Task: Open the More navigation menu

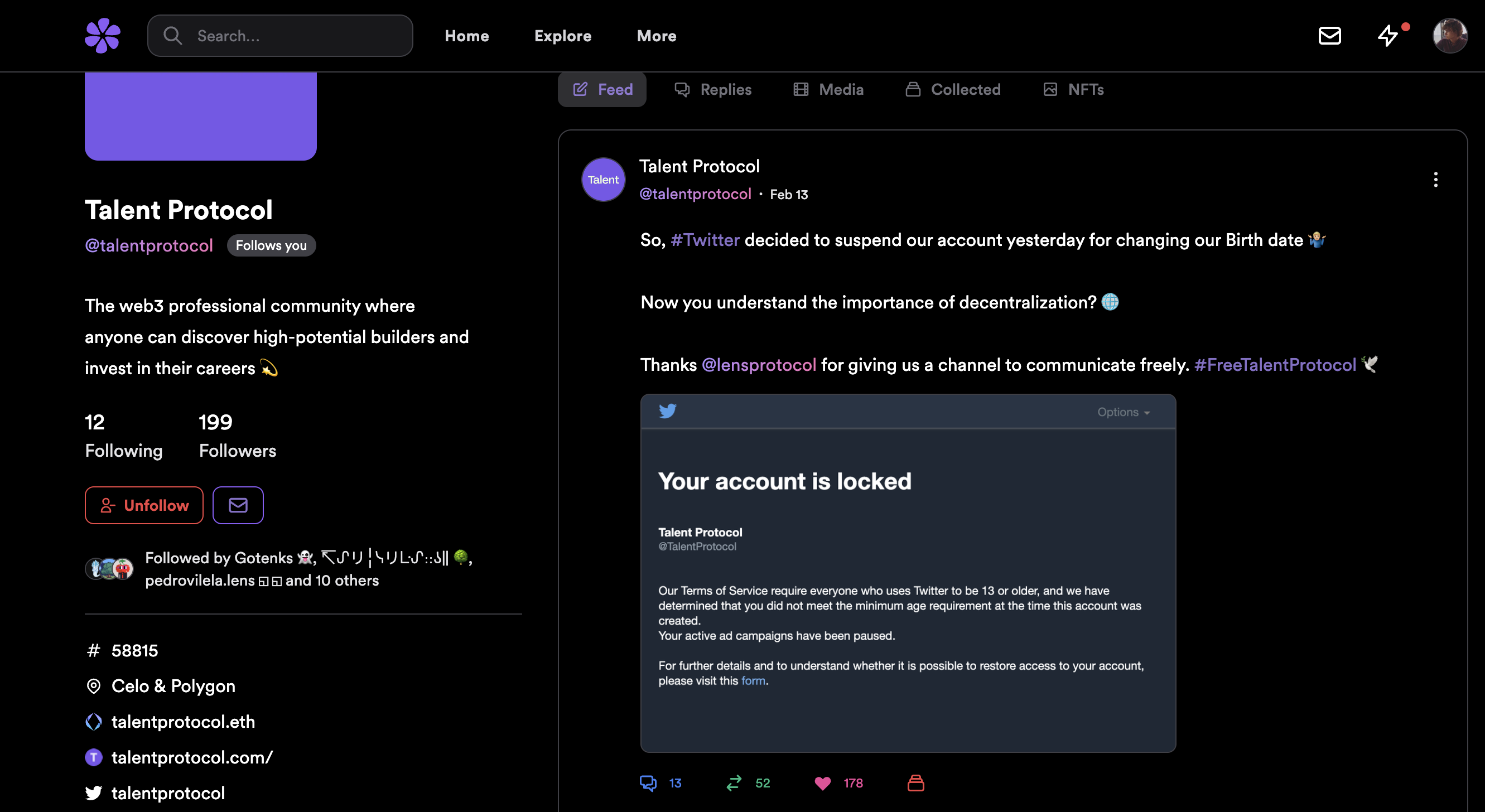Action: point(656,36)
